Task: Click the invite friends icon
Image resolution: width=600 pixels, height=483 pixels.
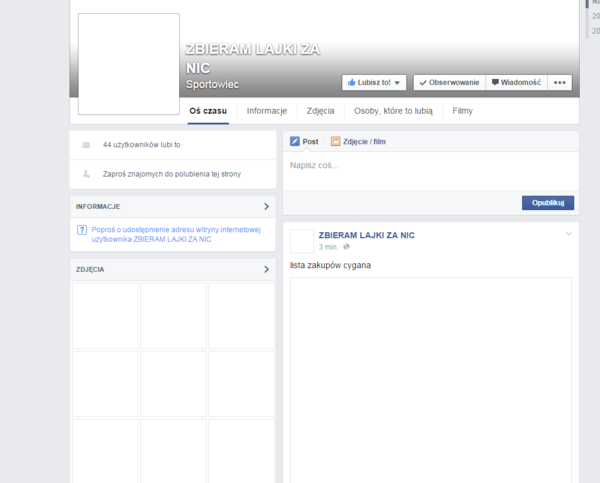Action: (86, 174)
